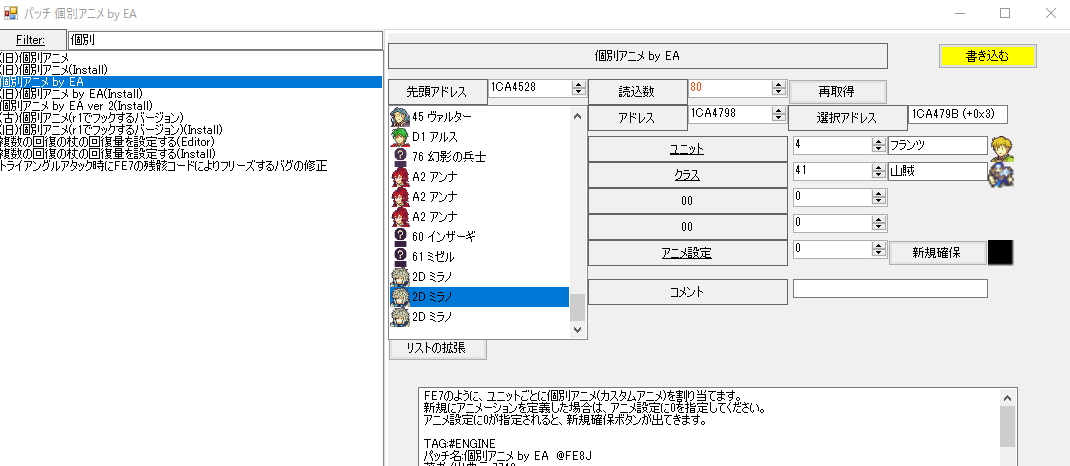The height and width of the screenshot is (466, 1070).
Task: Select the highlighted 2D ミラノ row
Action: tap(479, 297)
